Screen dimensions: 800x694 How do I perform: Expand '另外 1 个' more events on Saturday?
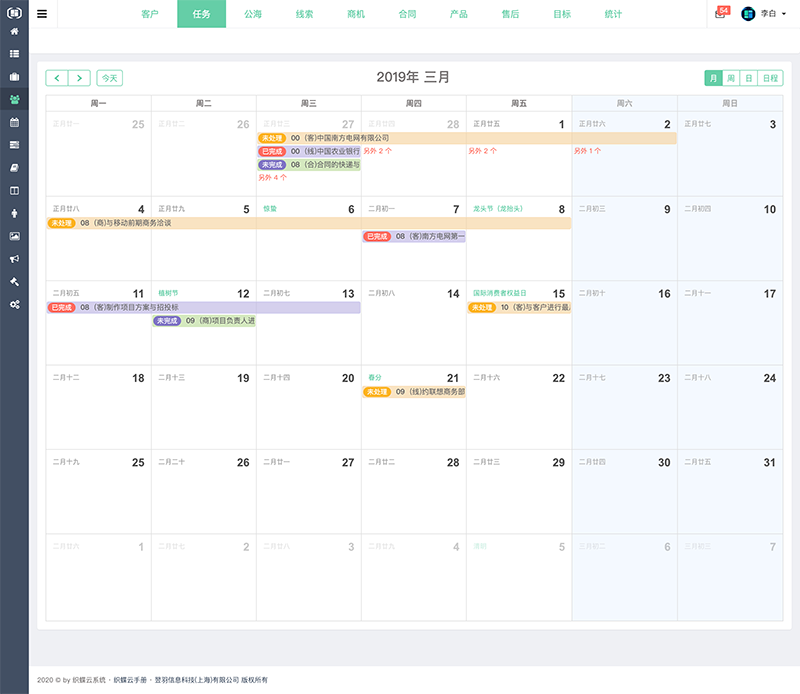(x=587, y=151)
